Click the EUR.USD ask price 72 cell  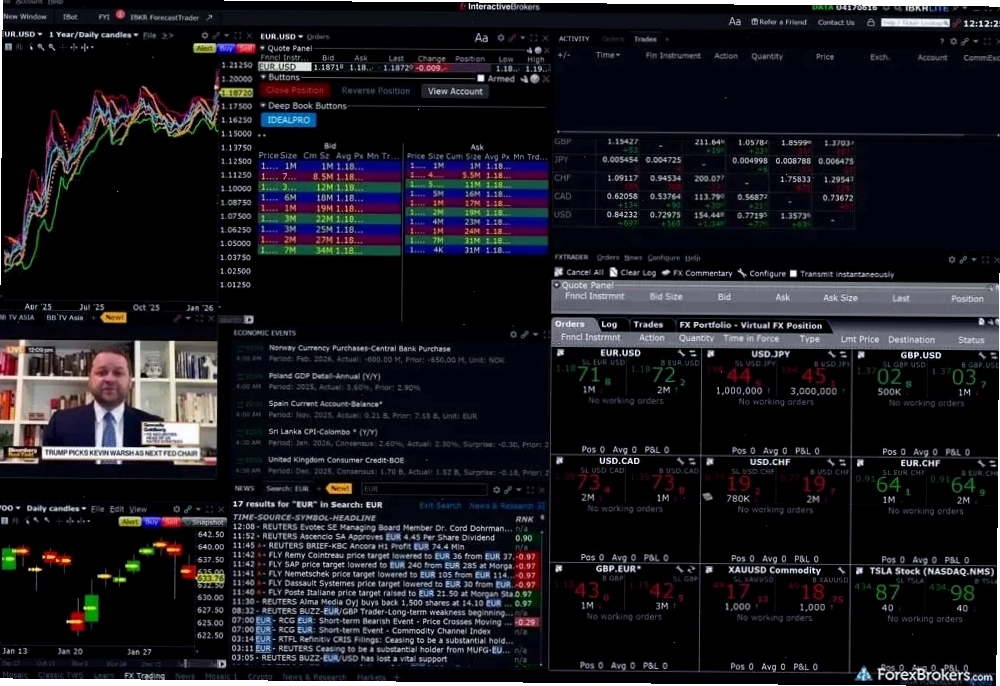pyautogui.click(x=663, y=376)
